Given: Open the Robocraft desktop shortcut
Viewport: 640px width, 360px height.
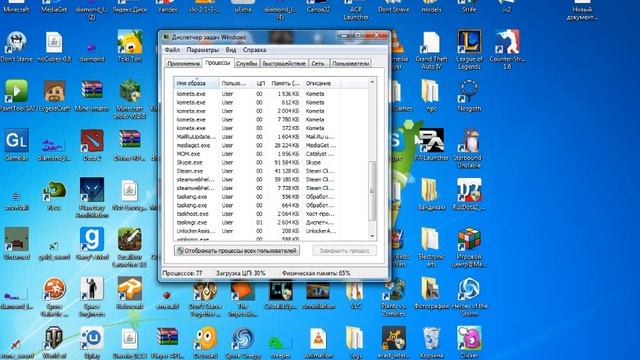Looking at the screenshot, I should 129,294.
